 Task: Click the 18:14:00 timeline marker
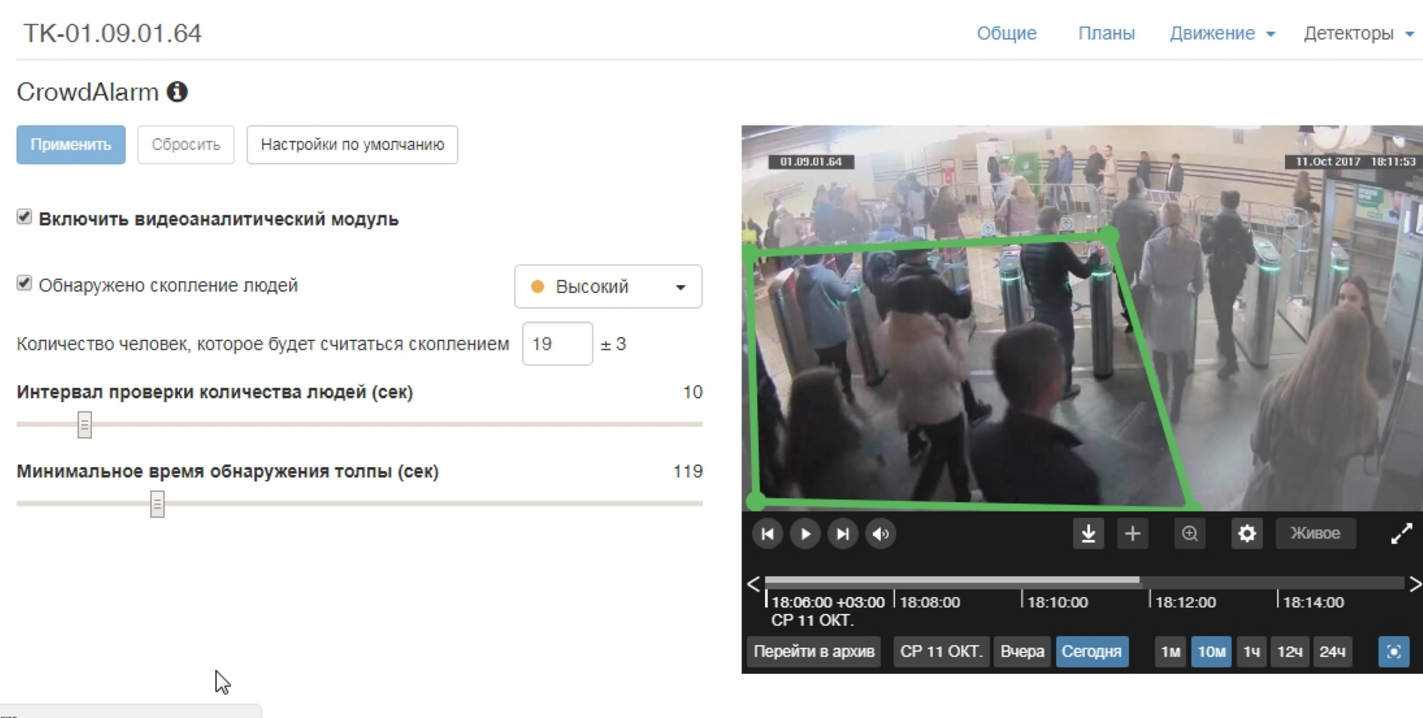tap(1313, 602)
